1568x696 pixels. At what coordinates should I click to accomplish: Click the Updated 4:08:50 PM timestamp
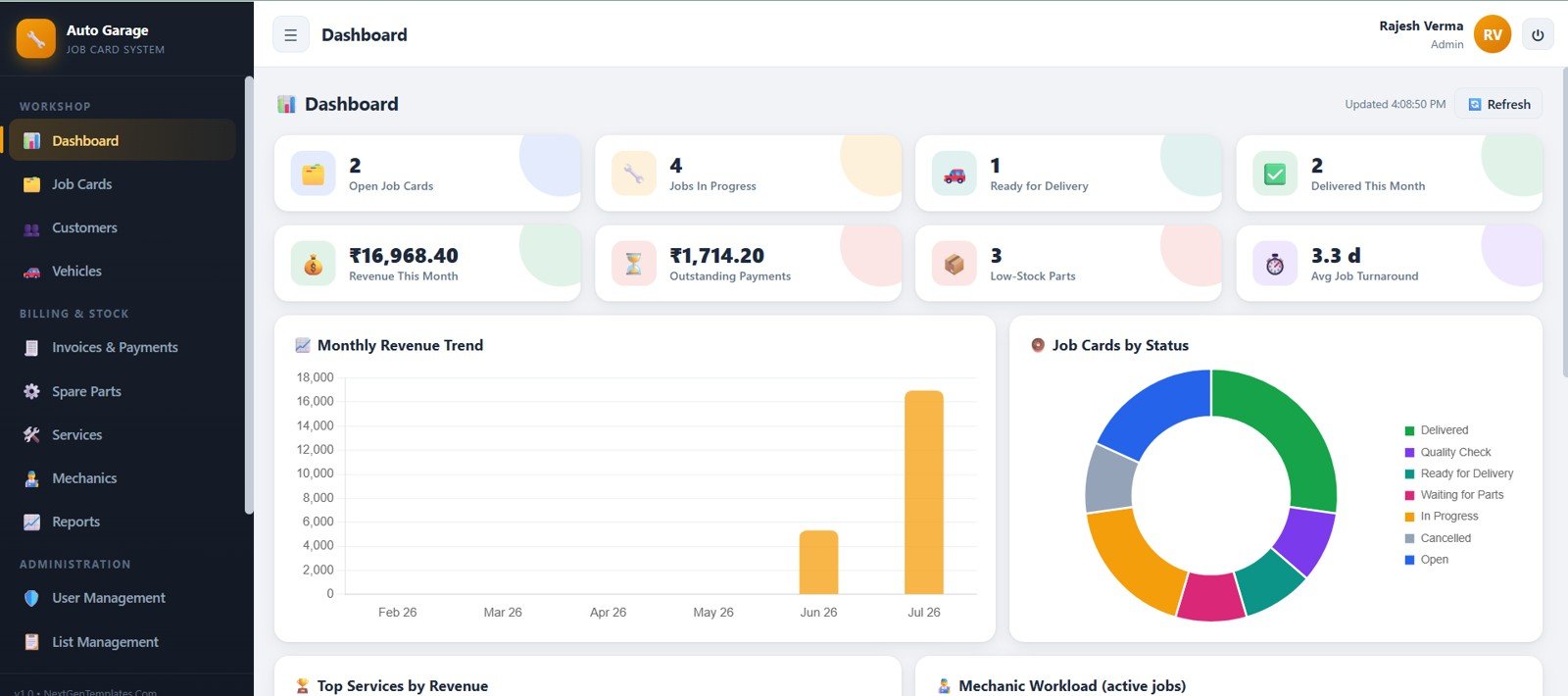coord(1395,104)
